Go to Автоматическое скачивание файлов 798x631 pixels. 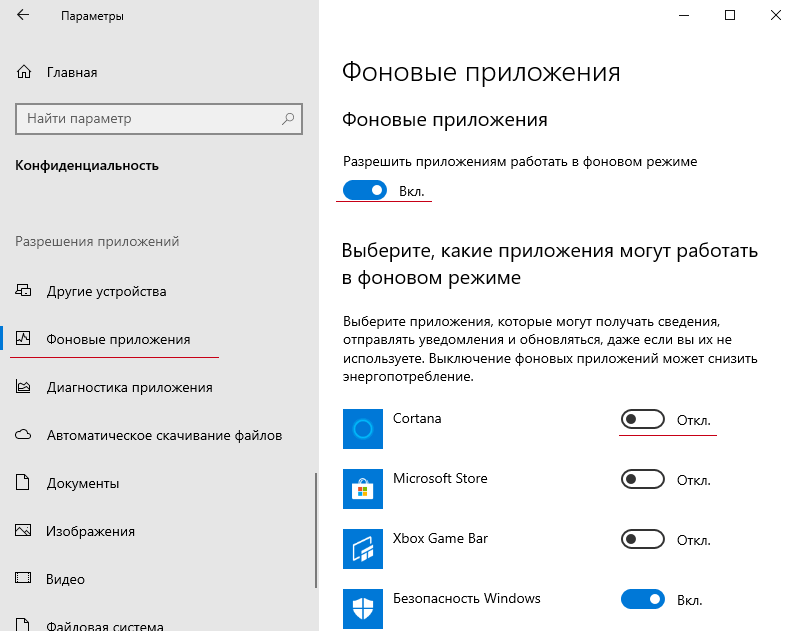pos(164,436)
